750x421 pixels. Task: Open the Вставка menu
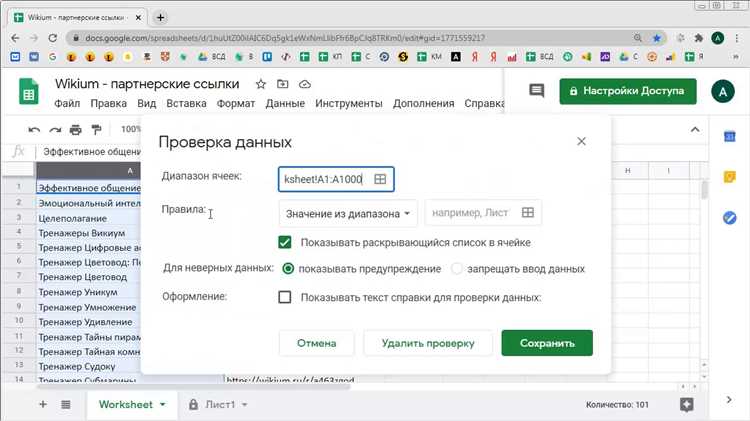coord(186,103)
